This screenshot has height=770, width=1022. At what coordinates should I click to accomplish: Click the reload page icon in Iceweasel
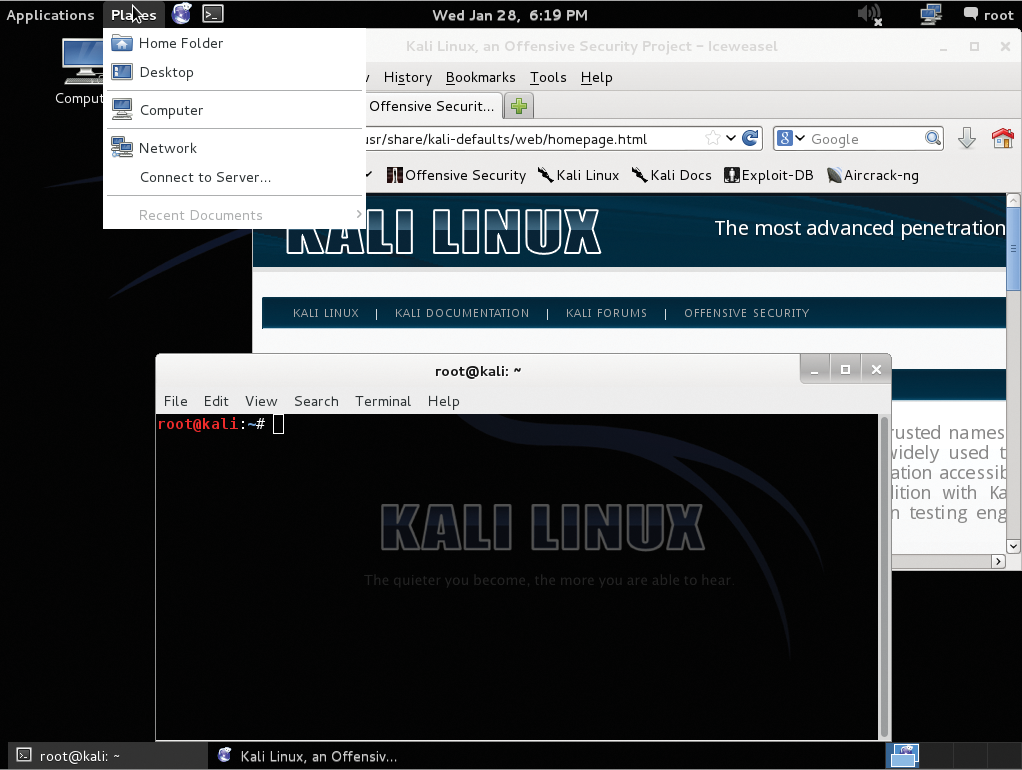(x=751, y=139)
